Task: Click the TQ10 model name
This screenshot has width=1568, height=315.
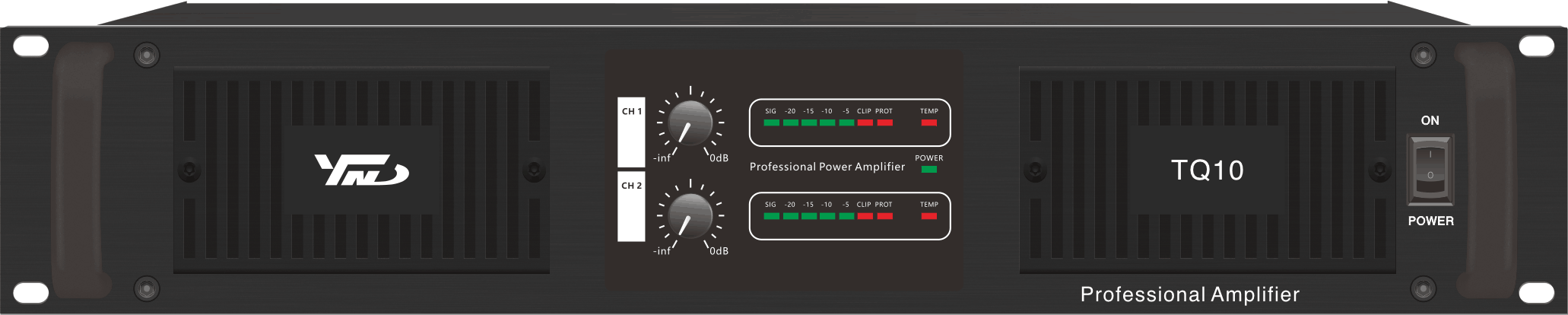Action: (1207, 170)
